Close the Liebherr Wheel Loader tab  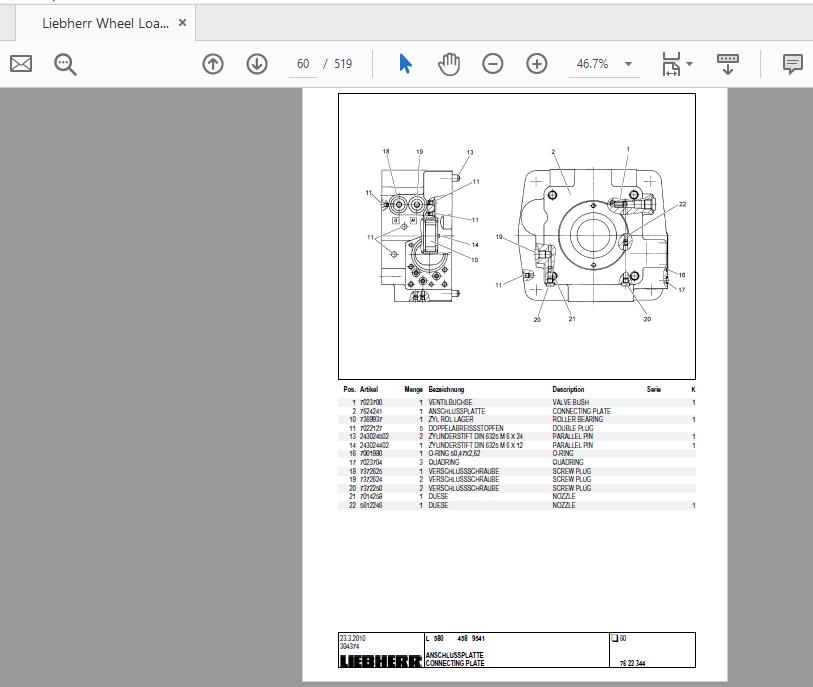(182, 22)
